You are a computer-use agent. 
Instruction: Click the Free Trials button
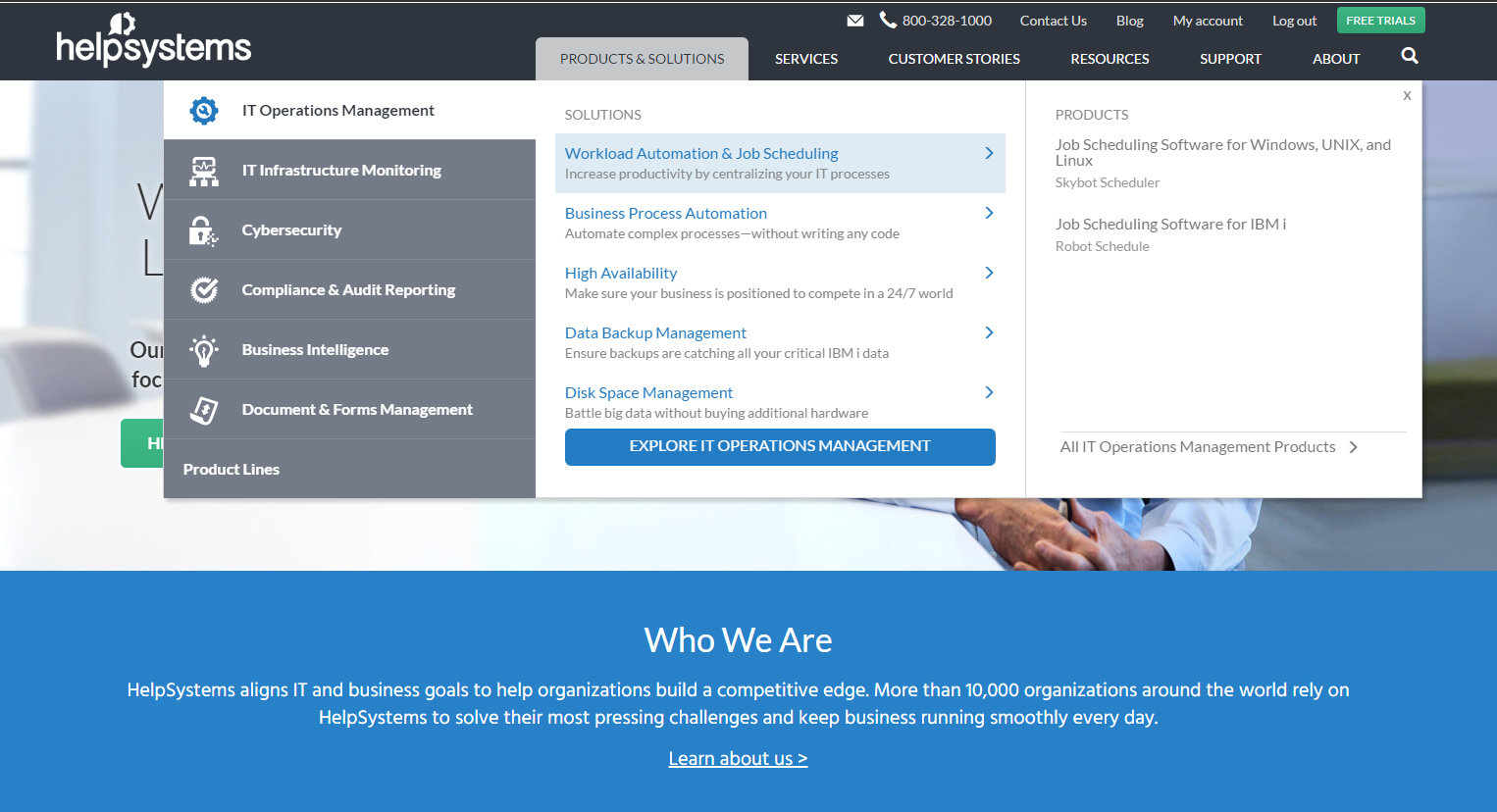click(1380, 21)
